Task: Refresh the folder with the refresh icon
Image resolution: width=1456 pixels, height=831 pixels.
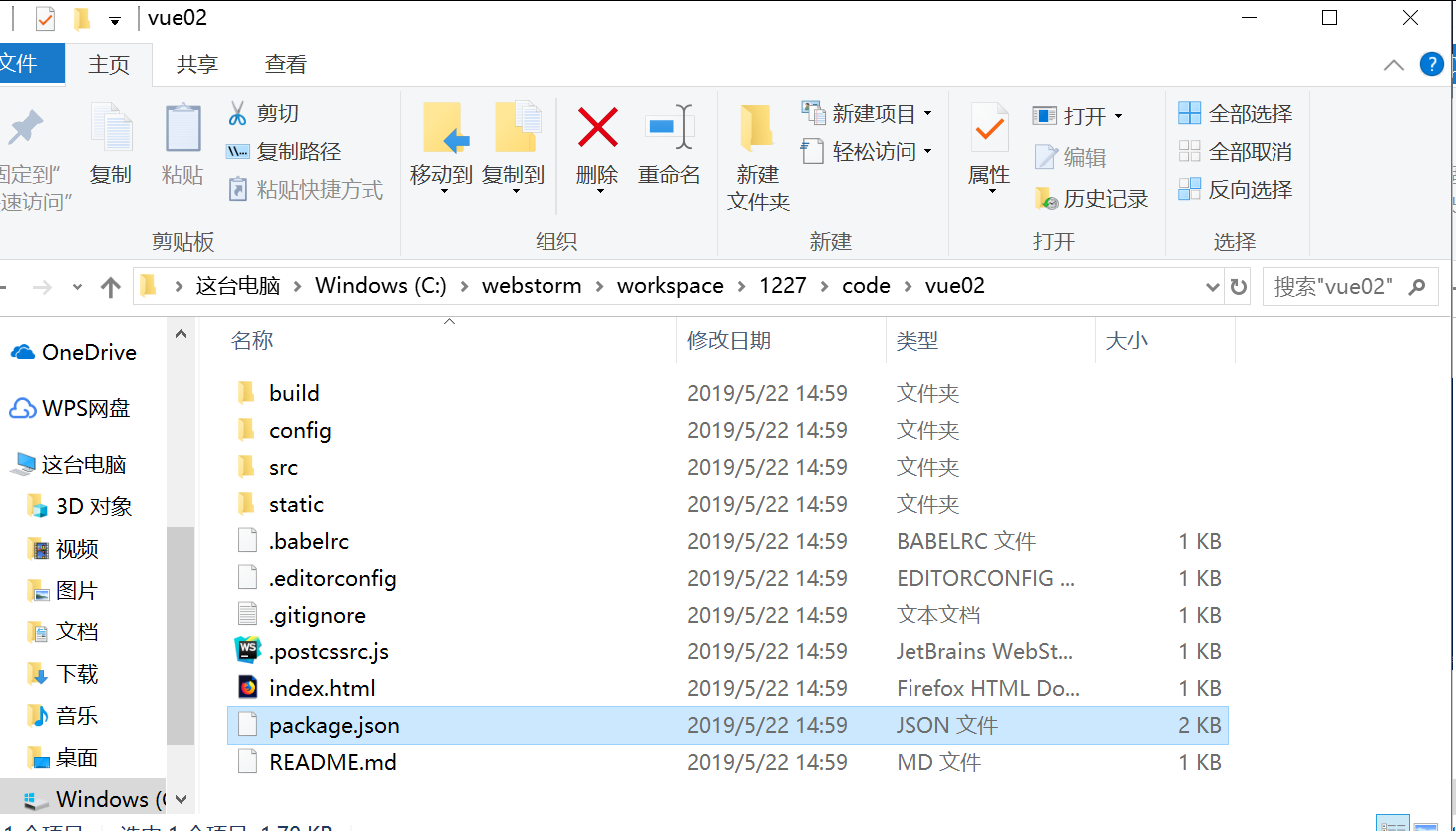Action: [x=1238, y=286]
